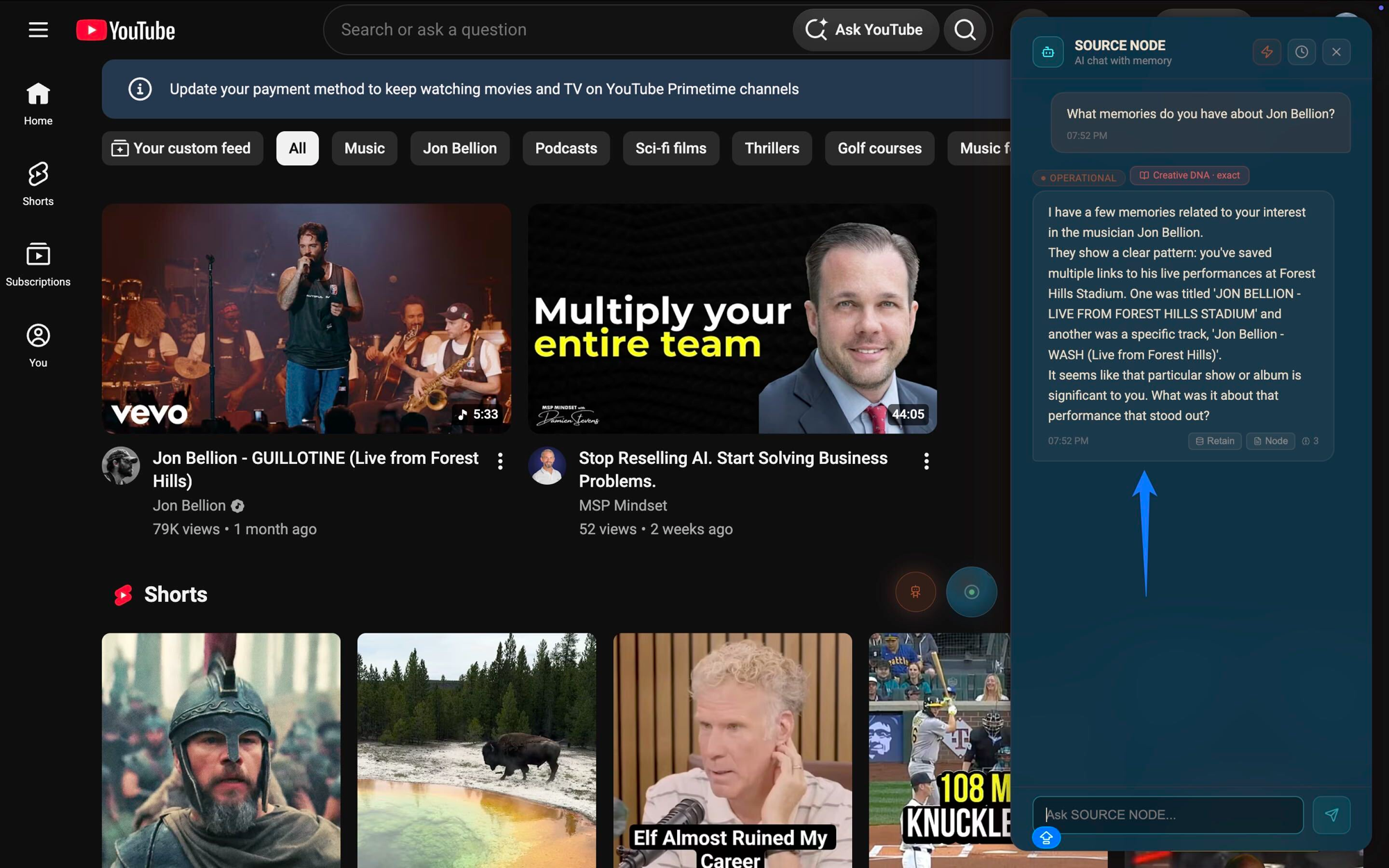This screenshot has width=1389, height=868.
Task: Send the Source Node message
Action: (x=1331, y=815)
